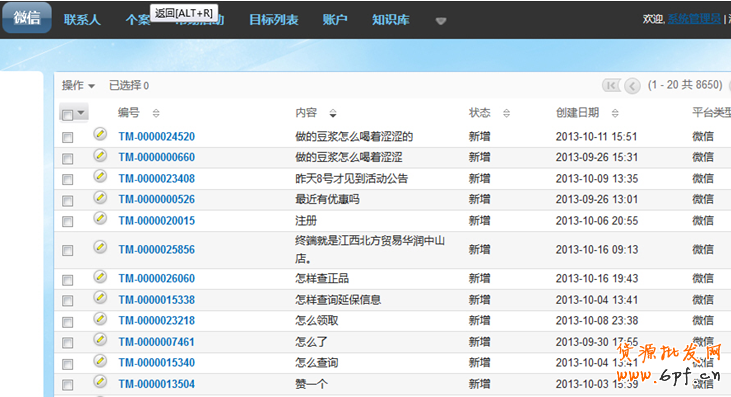This screenshot has height=397, width=731.
Task: Edit record TM-0000025856 via pencil icon
Action: [100, 247]
